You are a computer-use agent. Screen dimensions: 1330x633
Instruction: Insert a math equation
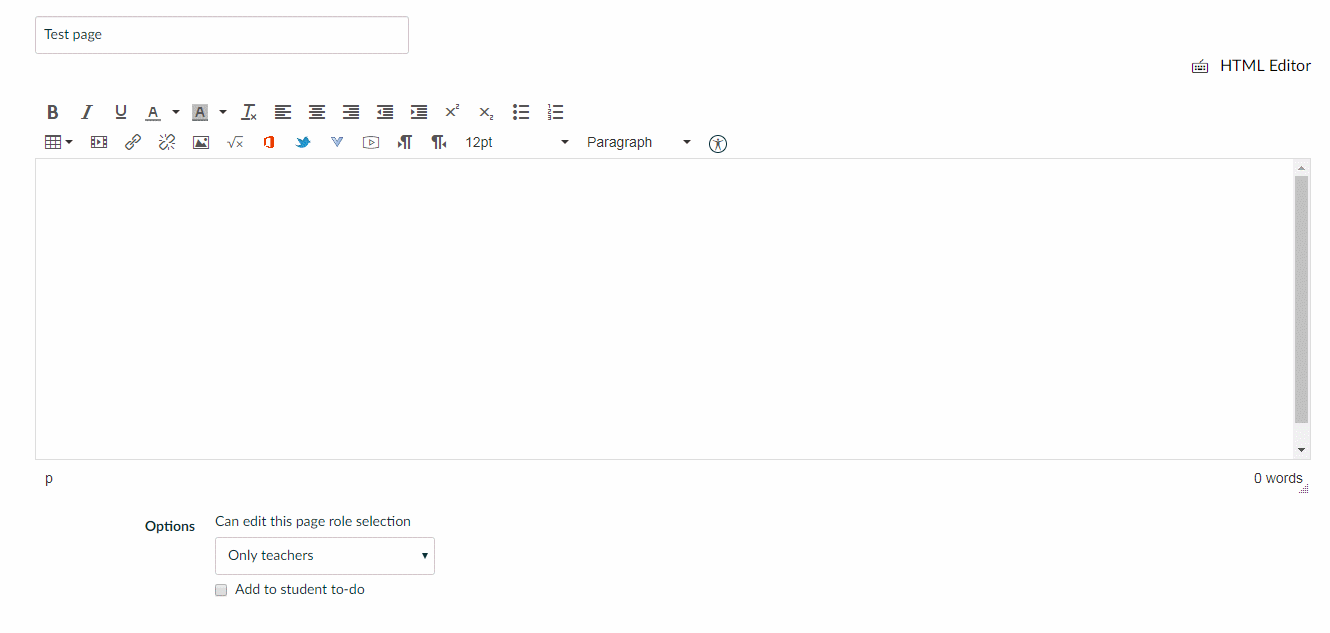[235, 143]
